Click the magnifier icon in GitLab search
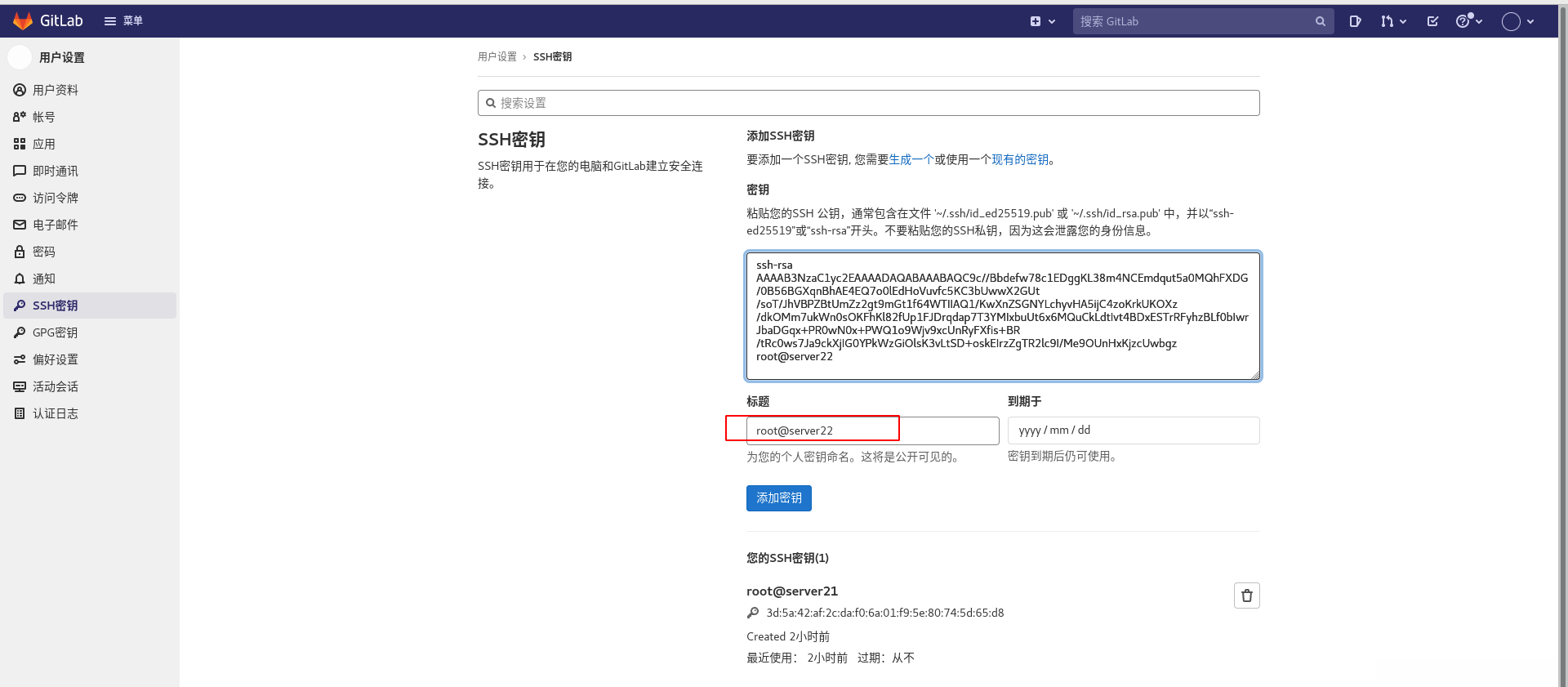 (1320, 21)
